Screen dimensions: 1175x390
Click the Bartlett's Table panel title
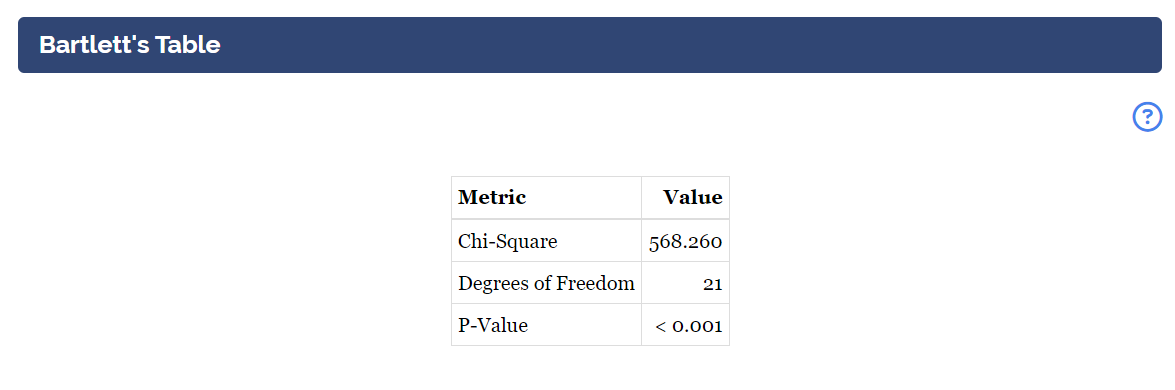130,45
